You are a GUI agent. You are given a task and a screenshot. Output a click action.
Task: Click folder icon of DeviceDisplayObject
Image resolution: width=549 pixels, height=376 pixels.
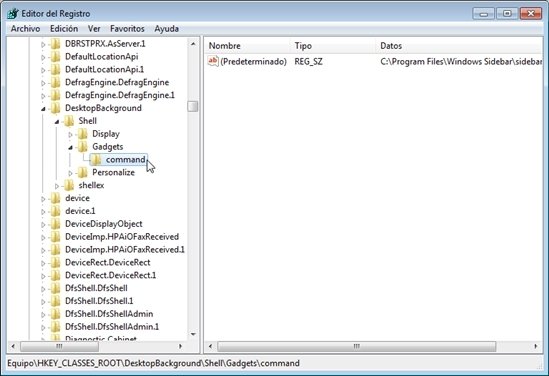[55, 224]
